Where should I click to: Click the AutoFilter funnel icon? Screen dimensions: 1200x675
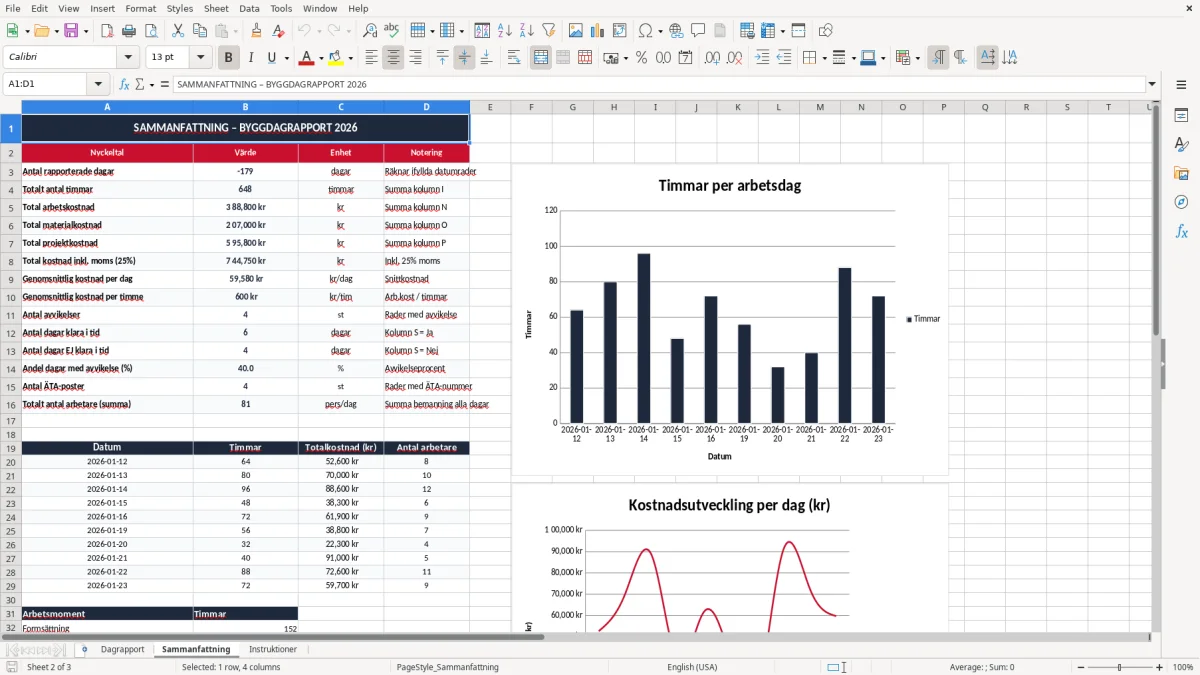click(549, 31)
